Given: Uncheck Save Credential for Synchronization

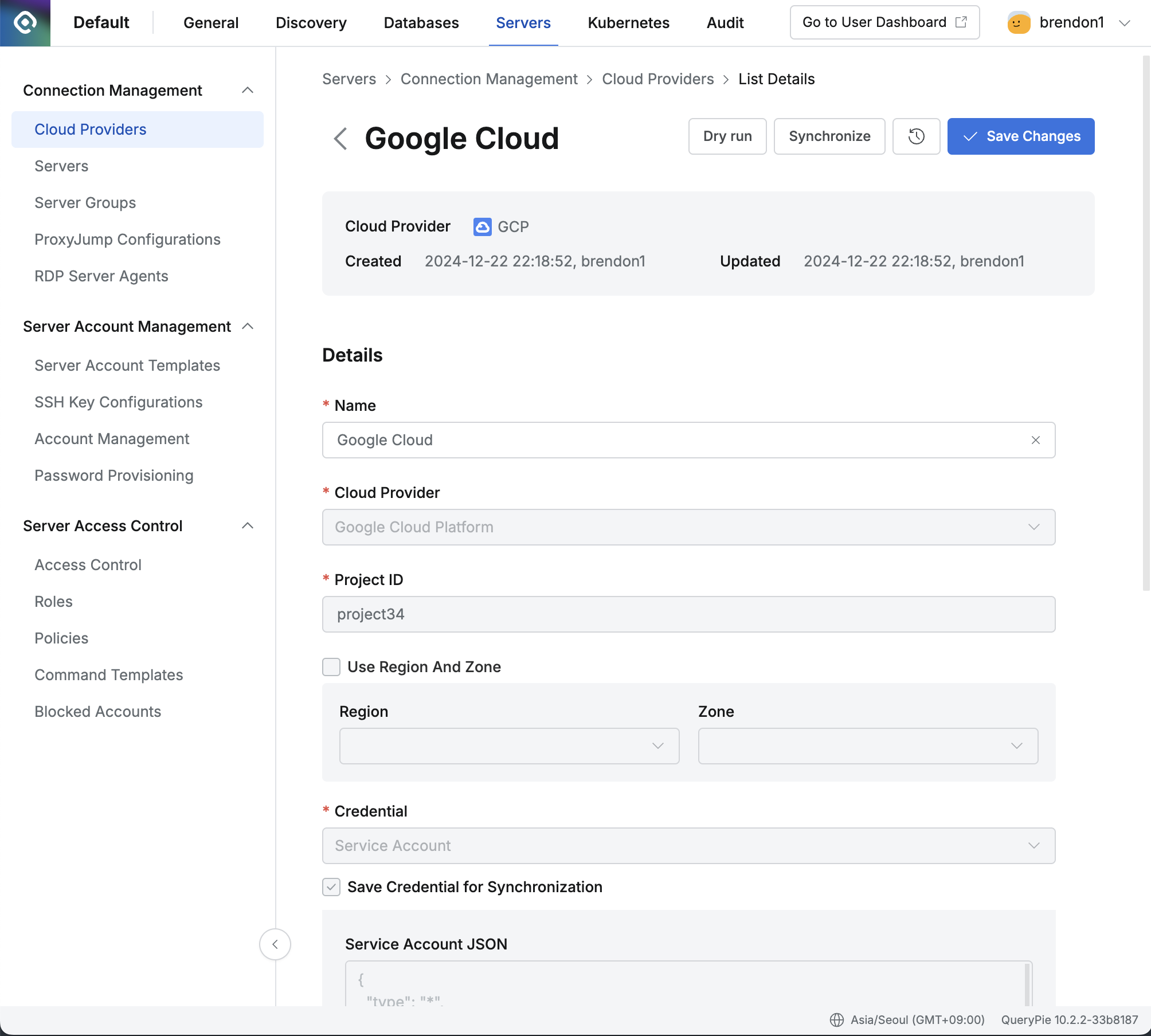Looking at the screenshot, I should point(331,887).
